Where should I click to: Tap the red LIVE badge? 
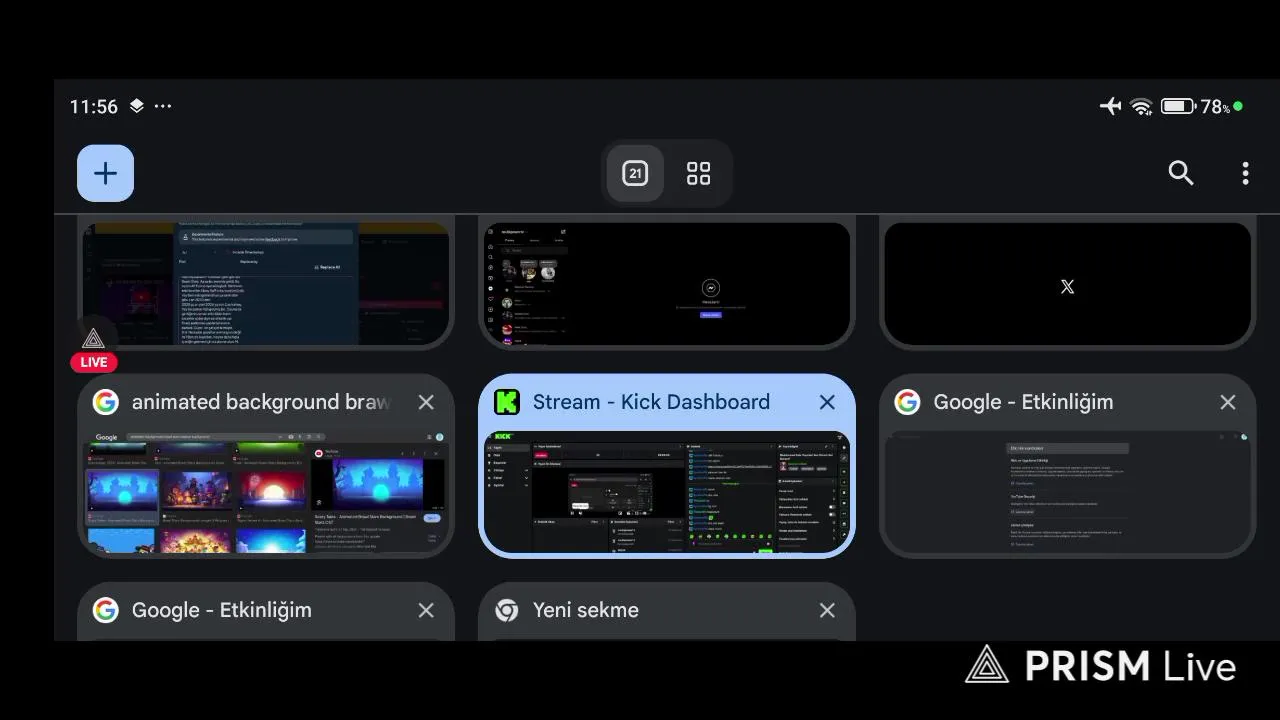pyautogui.click(x=94, y=362)
